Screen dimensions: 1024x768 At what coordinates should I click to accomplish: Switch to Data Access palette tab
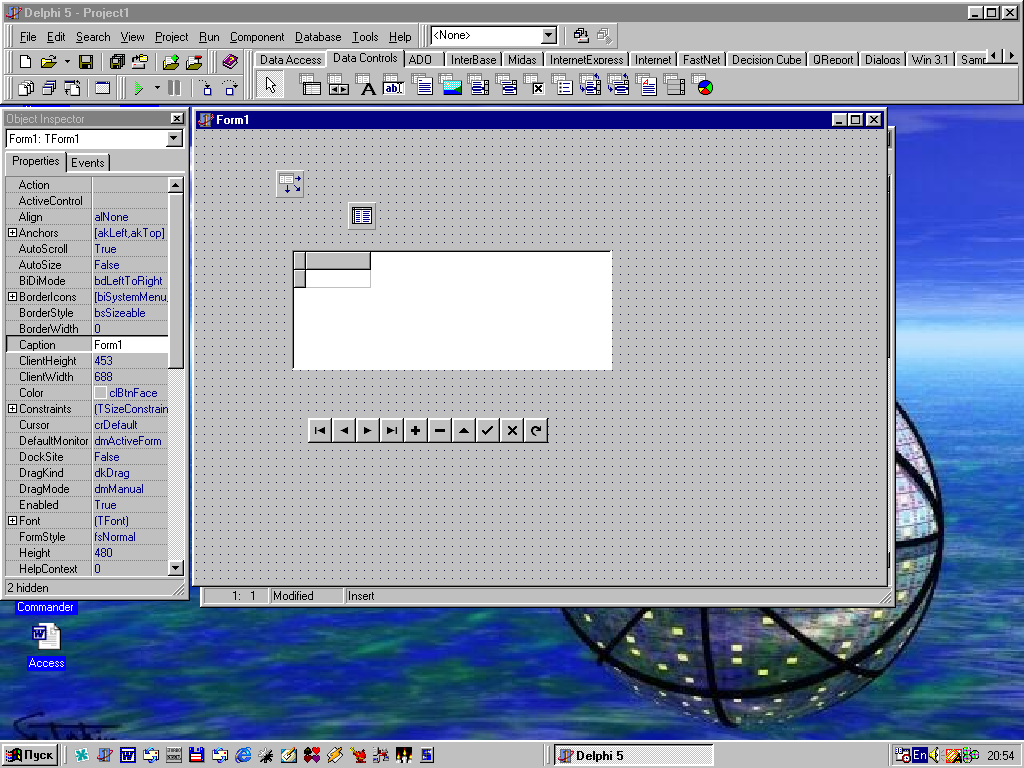(x=291, y=59)
